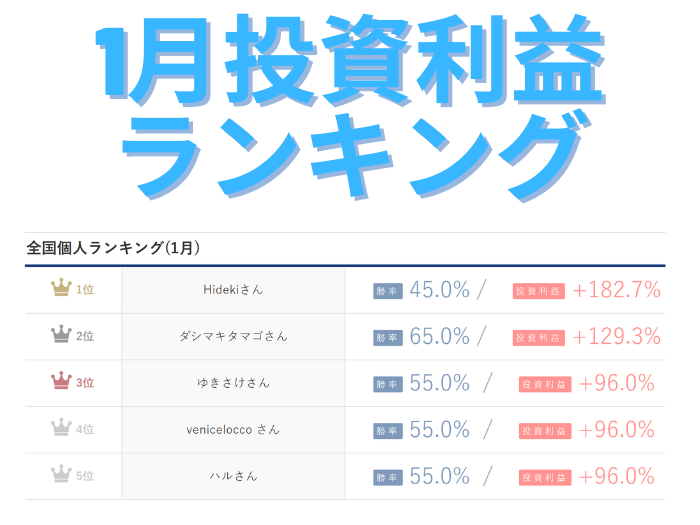Select the venicelocco さん ranking entry
Screen dimensions: 700x525
pos(232,430)
